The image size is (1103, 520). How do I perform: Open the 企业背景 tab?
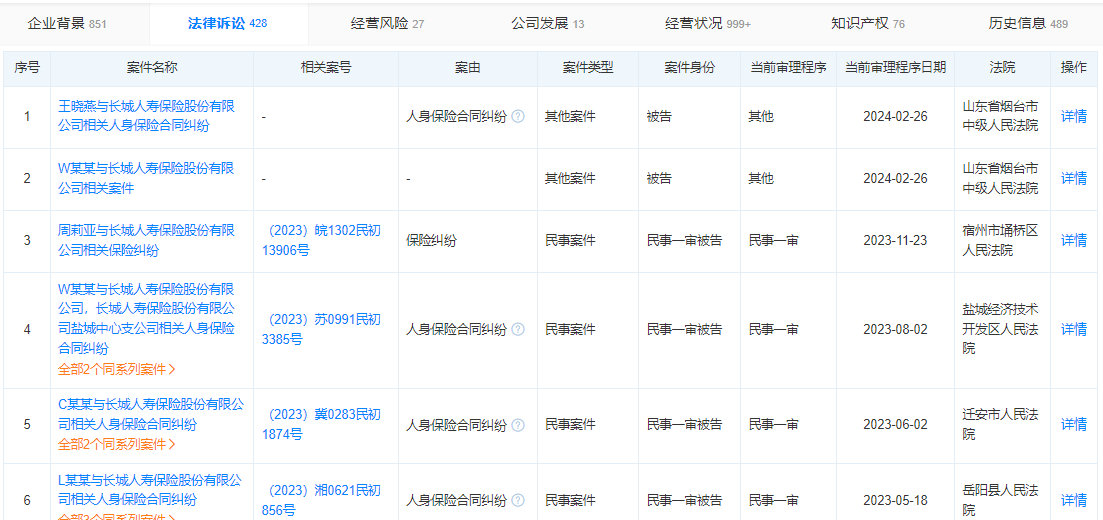[x=67, y=24]
